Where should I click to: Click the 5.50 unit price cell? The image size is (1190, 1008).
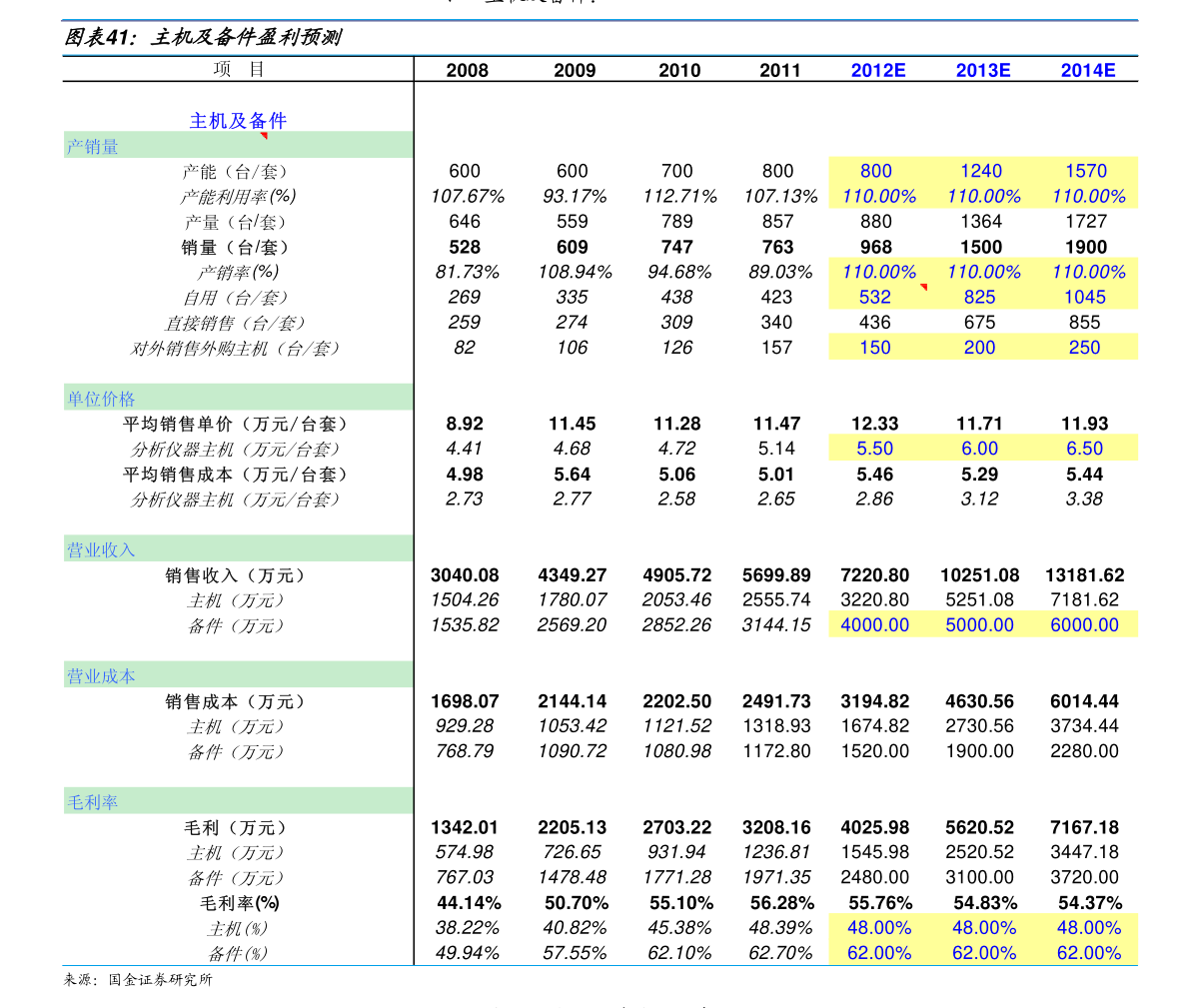click(875, 449)
